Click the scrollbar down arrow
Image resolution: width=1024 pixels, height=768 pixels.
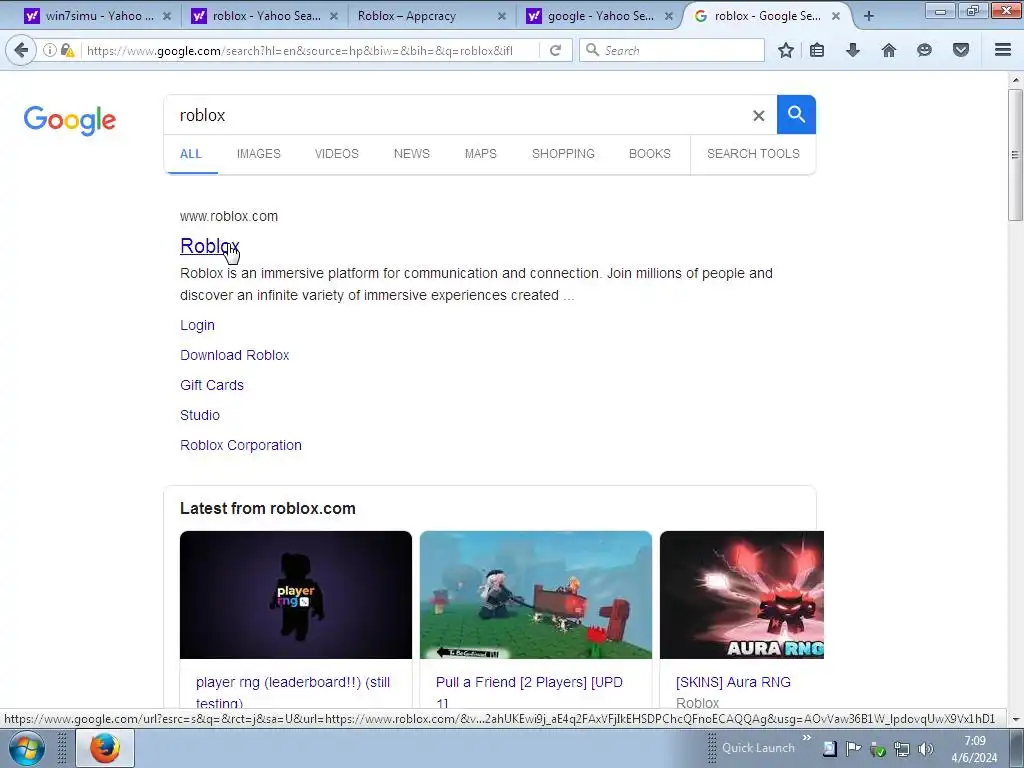pos(1015,719)
